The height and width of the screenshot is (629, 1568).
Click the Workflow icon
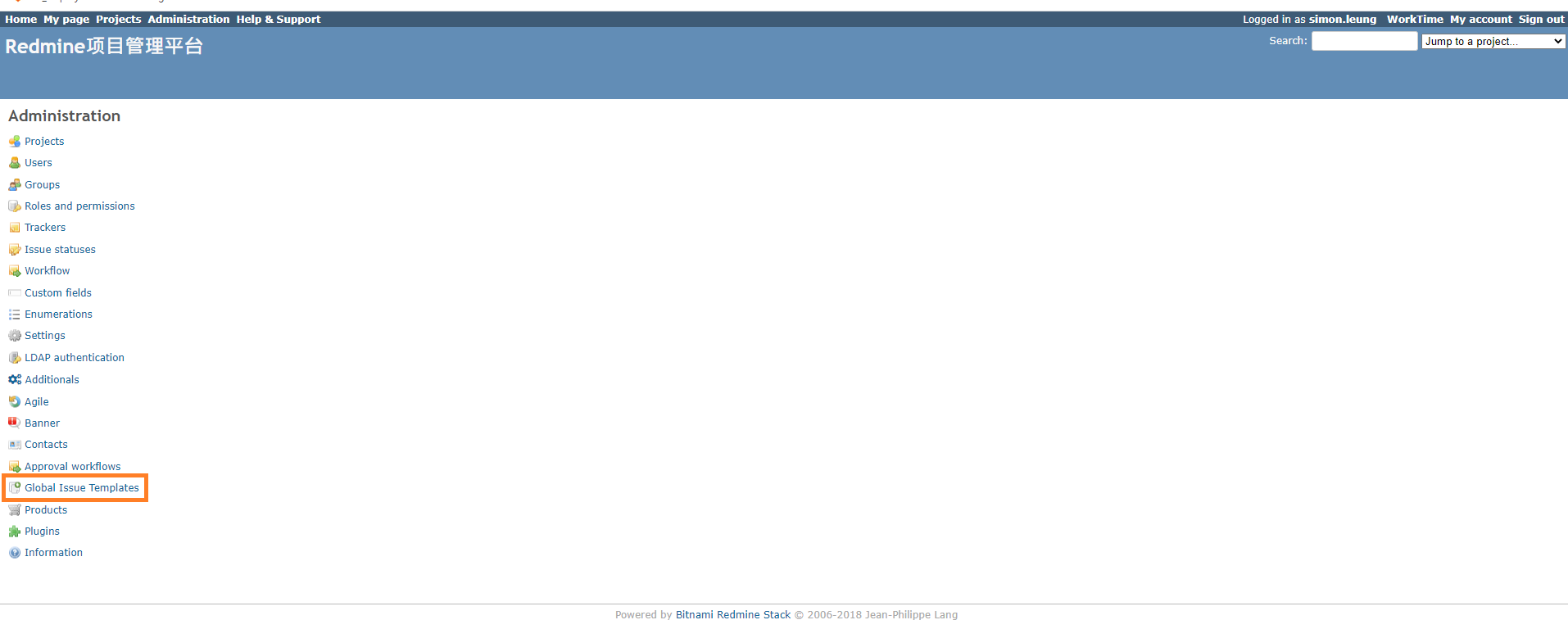15,271
